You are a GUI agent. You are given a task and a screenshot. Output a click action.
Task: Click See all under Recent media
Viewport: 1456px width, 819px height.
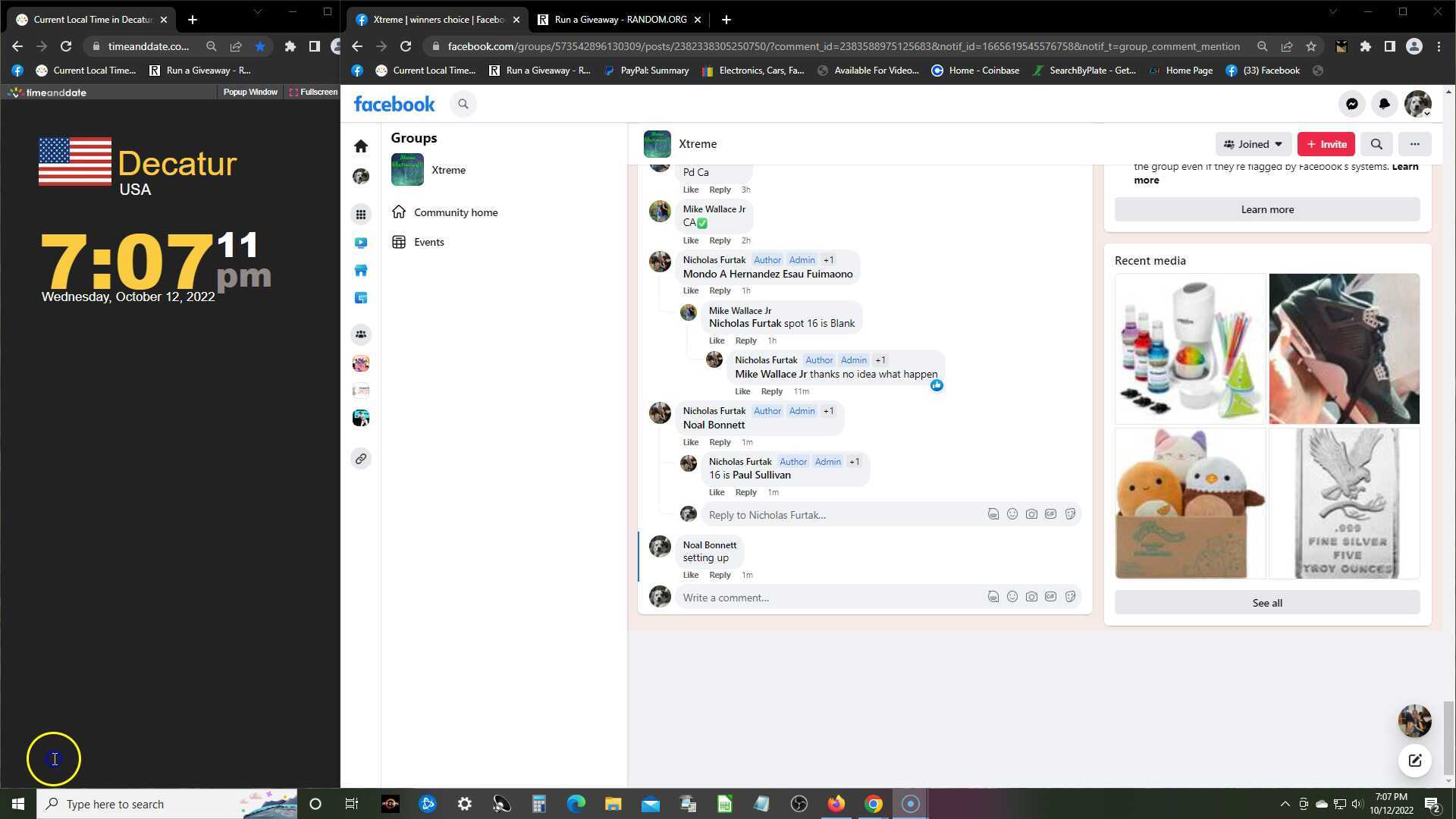[x=1266, y=603]
